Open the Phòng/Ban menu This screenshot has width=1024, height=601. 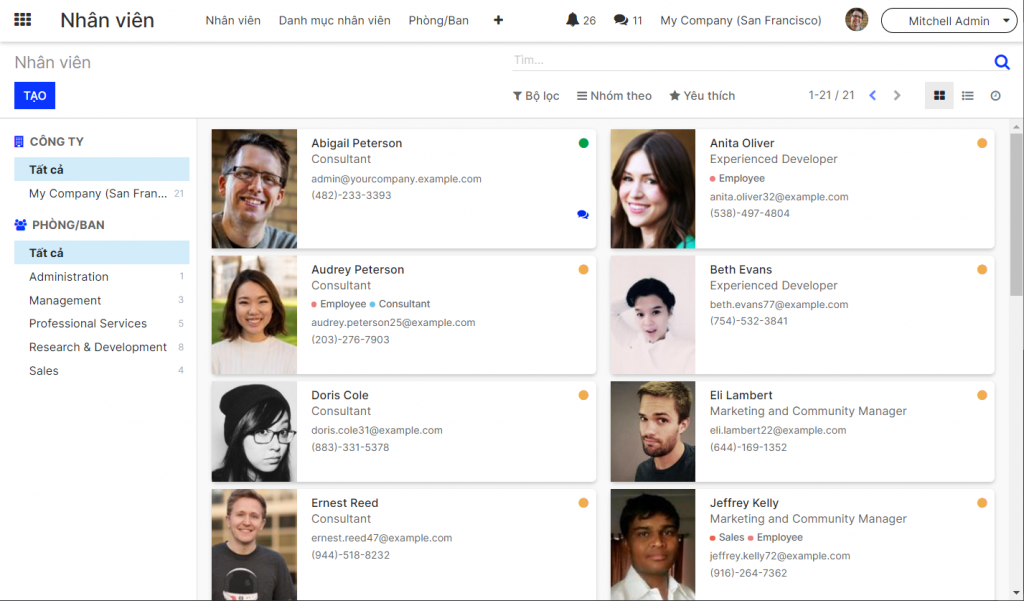coord(439,20)
